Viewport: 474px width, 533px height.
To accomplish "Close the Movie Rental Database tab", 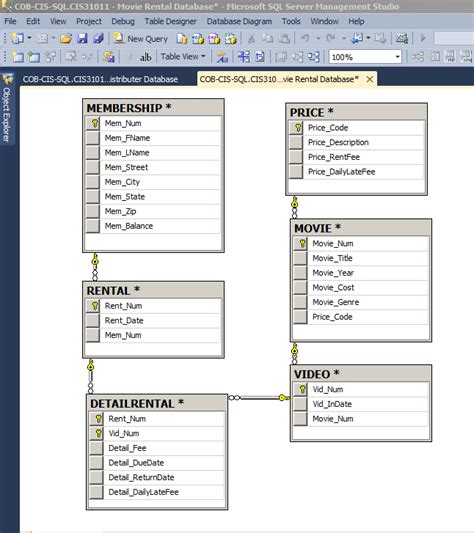I will click(x=370, y=79).
